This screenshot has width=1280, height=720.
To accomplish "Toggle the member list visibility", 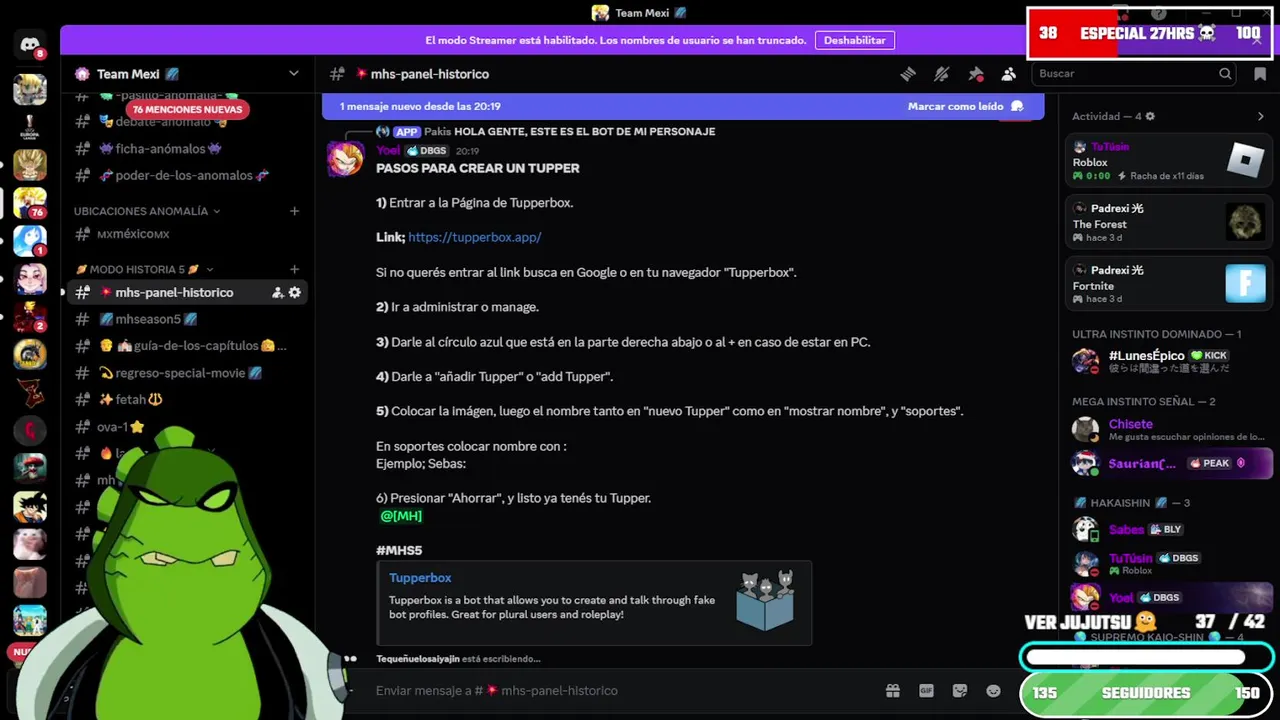I will point(1009,74).
